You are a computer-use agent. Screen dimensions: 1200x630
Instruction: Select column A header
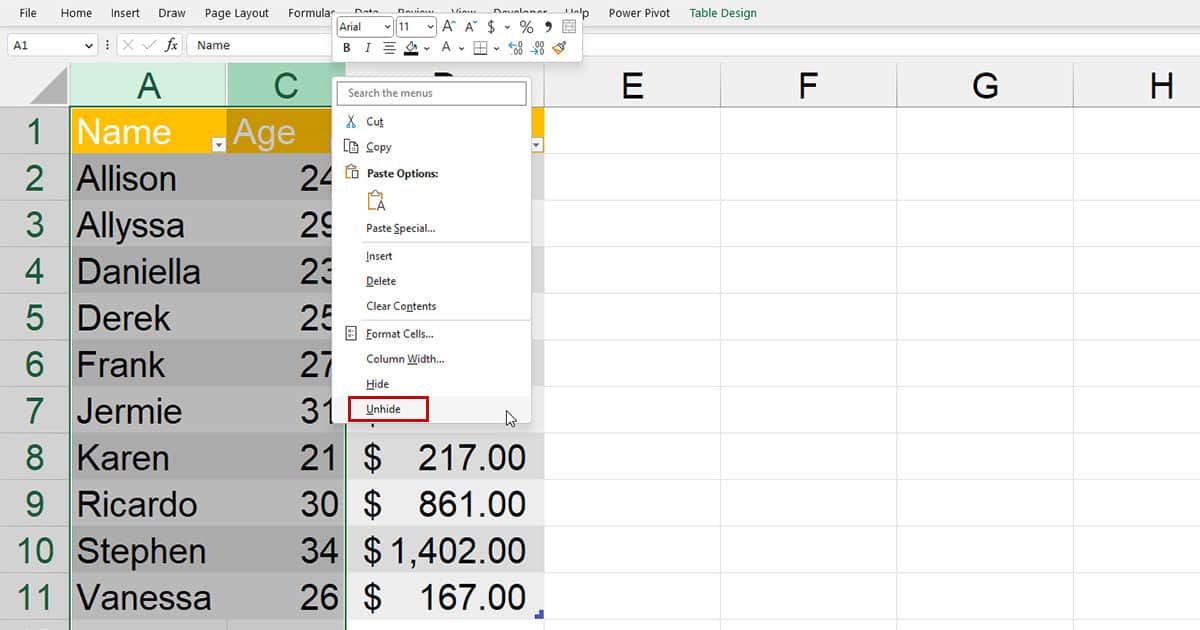click(149, 86)
